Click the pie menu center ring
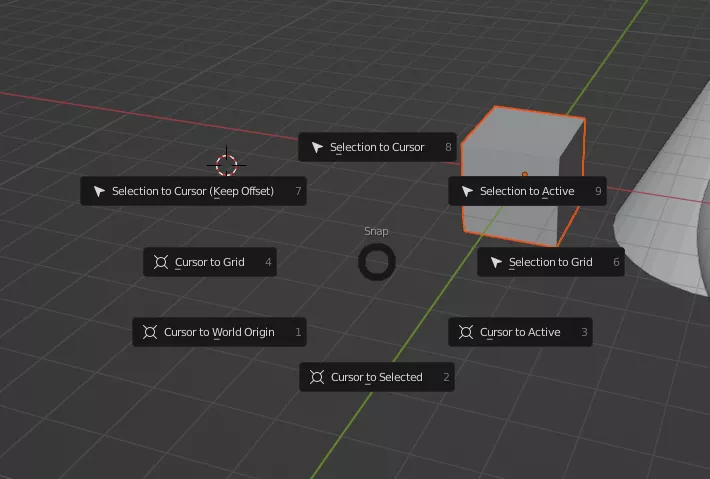 377,262
